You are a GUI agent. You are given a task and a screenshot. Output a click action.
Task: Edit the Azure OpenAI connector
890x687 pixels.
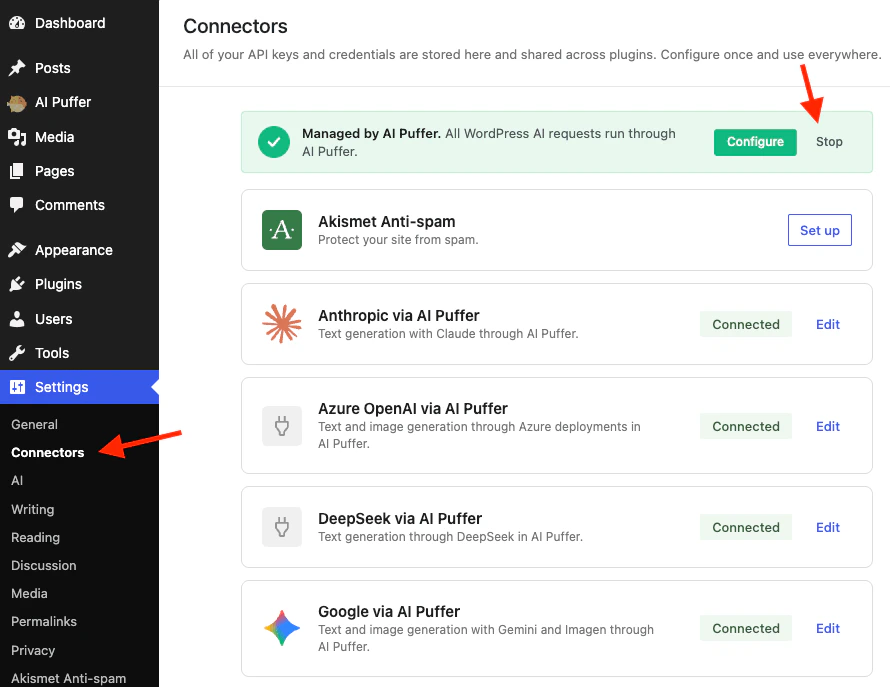point(828,426)
